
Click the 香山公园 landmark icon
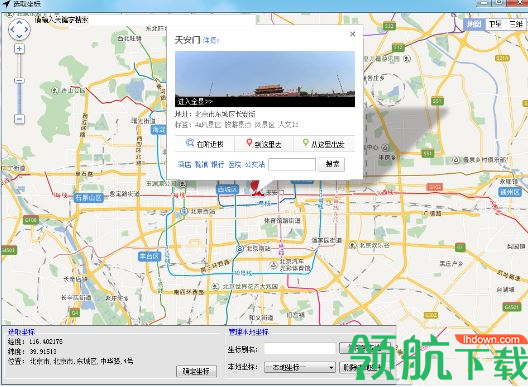click(x=55, y=90)
